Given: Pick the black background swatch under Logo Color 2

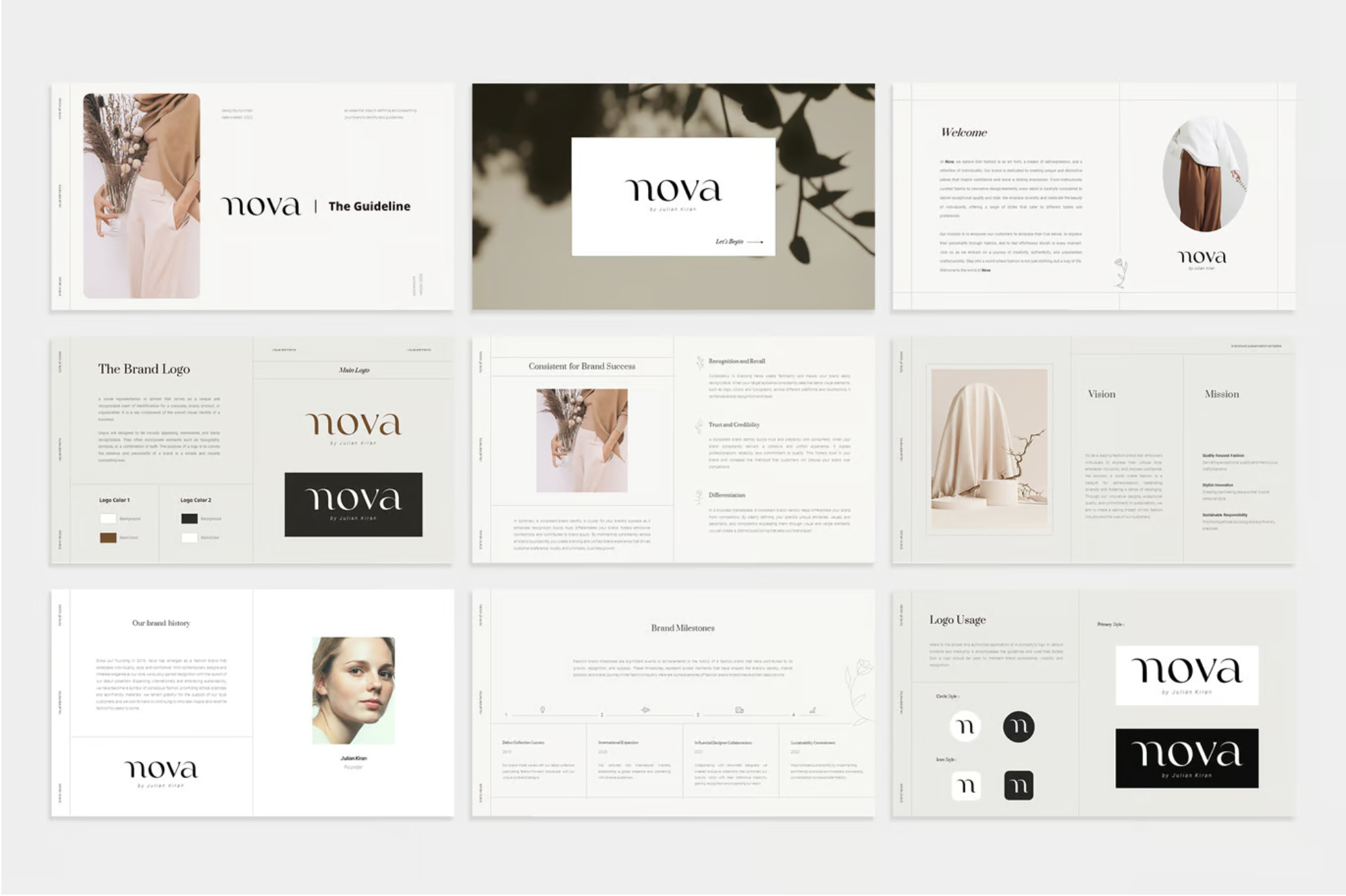Looking at the screenshot, I should click(x=189, y=518).
